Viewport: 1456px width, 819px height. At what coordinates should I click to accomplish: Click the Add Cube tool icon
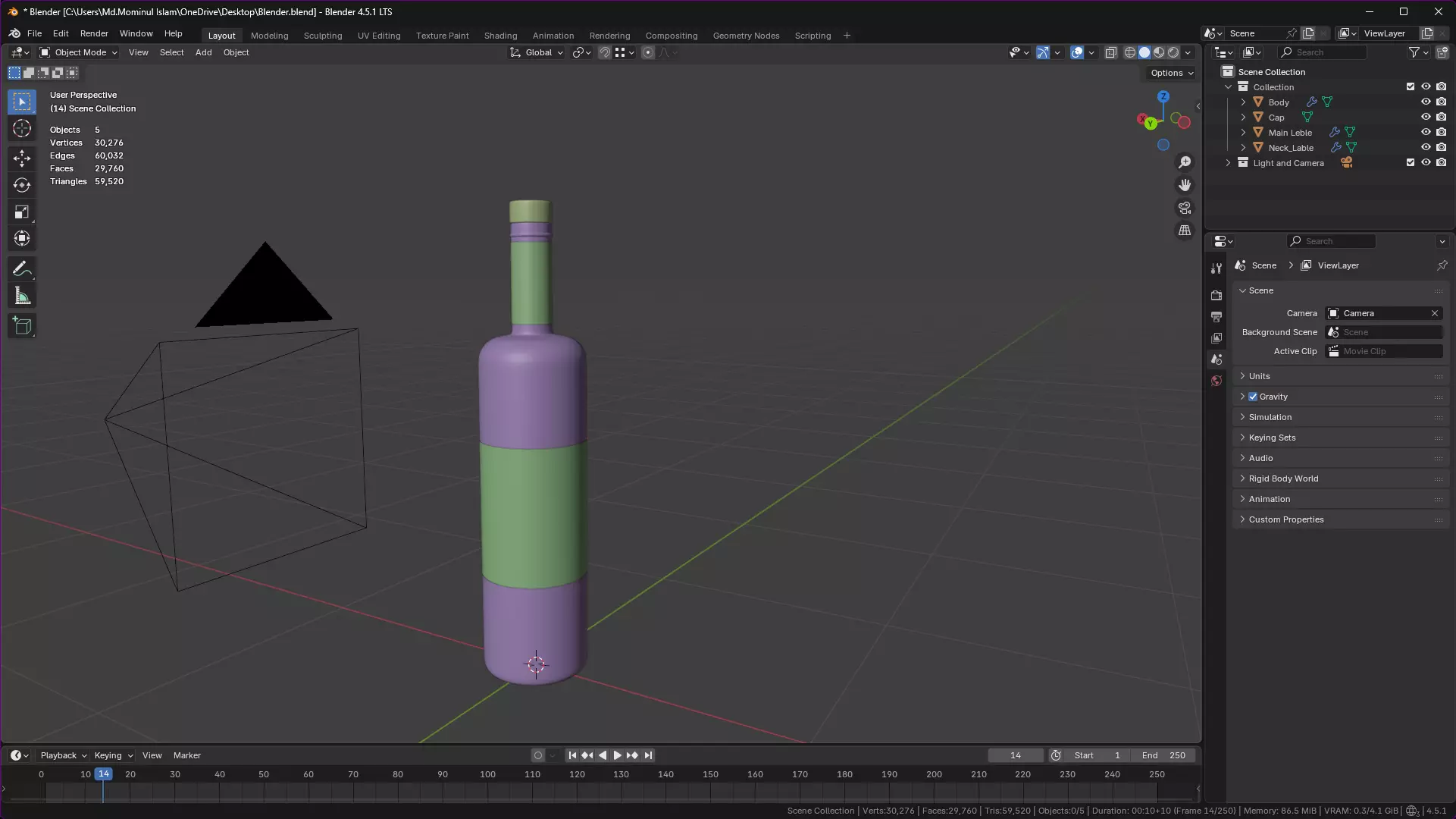coord(22,326)
